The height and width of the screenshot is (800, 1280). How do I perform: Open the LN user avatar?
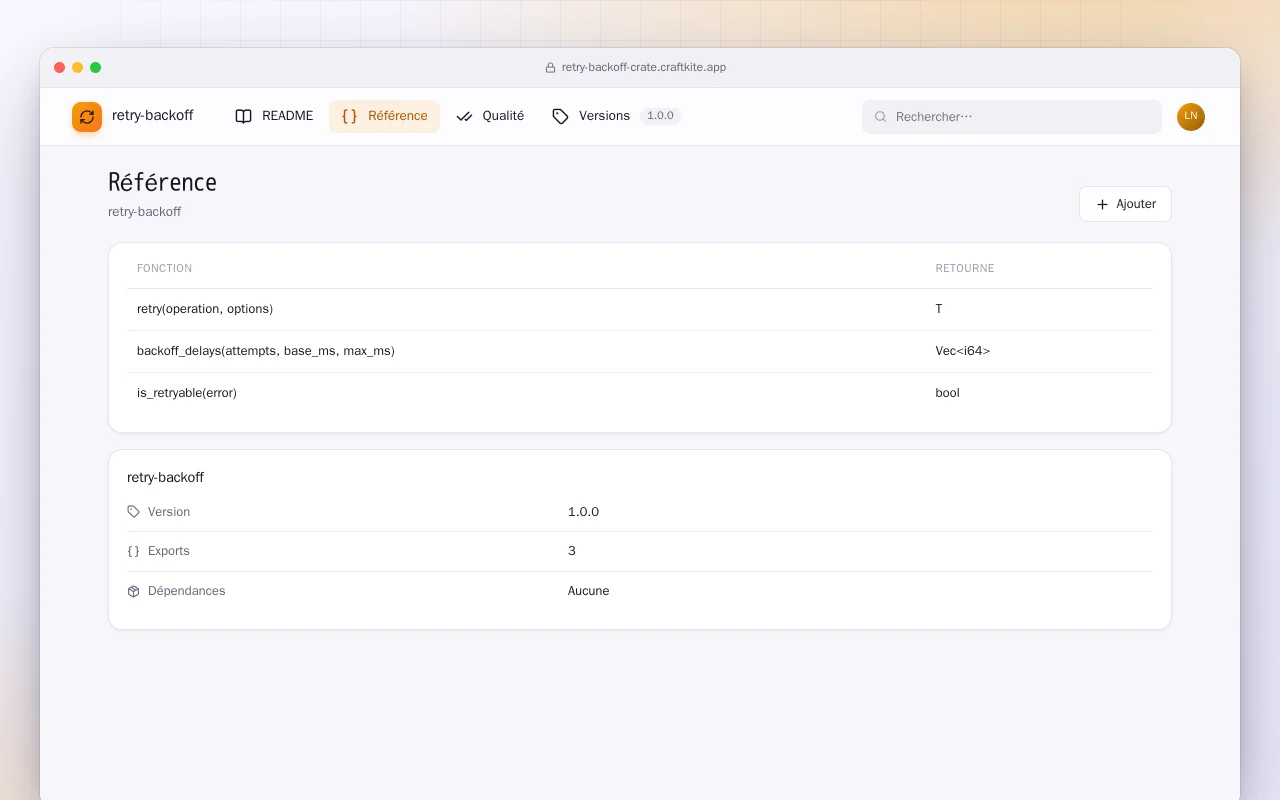(1191, 117)
